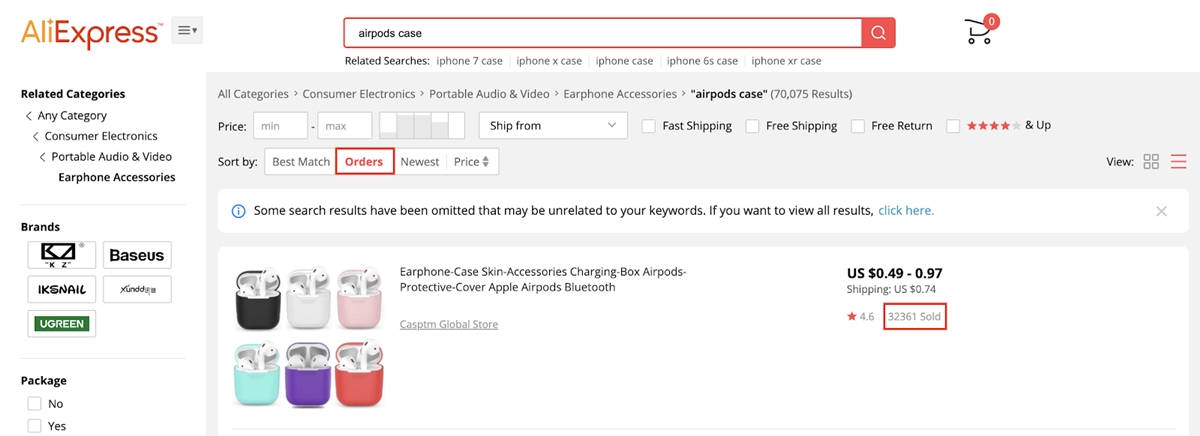The height and width of the screenshot is (436, 1200).
Task: Open the airpods case product thumbnail
Action: pyautogui.click(x=310, y=337)
